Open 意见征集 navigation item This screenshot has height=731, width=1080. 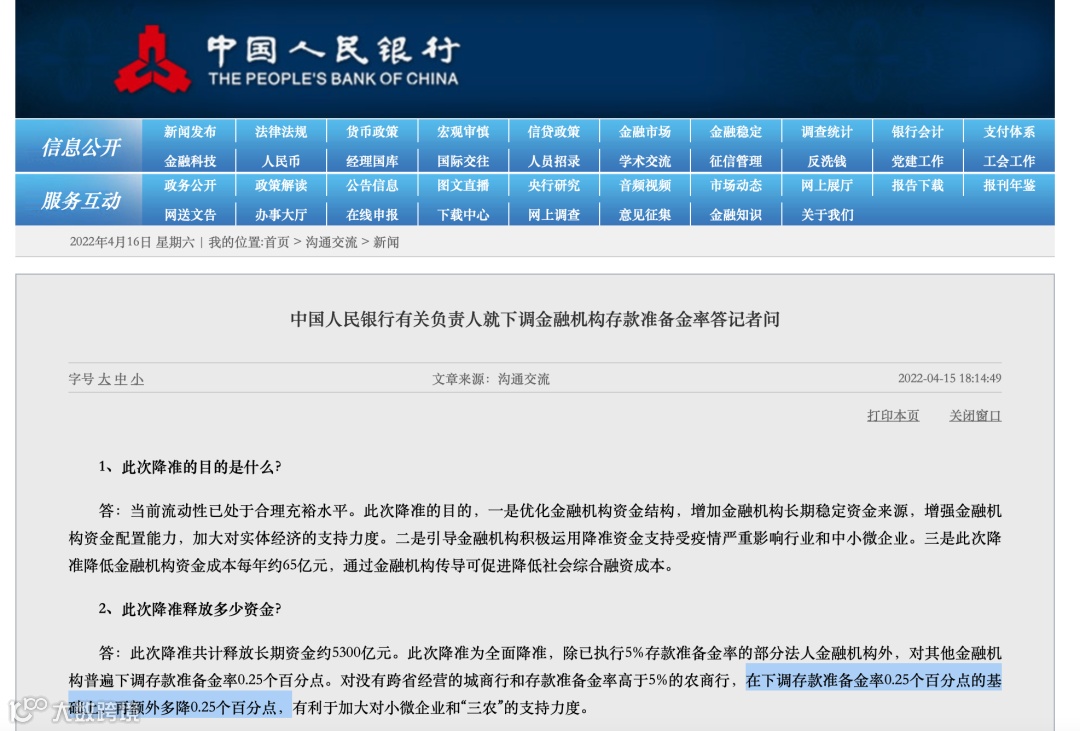[x=645, y=215]
